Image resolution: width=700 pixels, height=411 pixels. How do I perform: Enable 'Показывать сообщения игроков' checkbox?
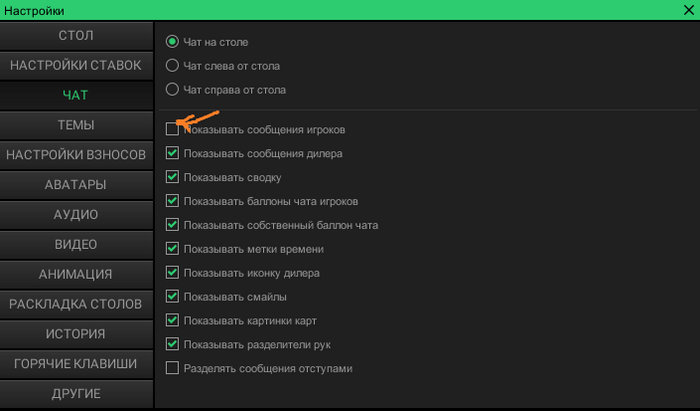(172, 130)
